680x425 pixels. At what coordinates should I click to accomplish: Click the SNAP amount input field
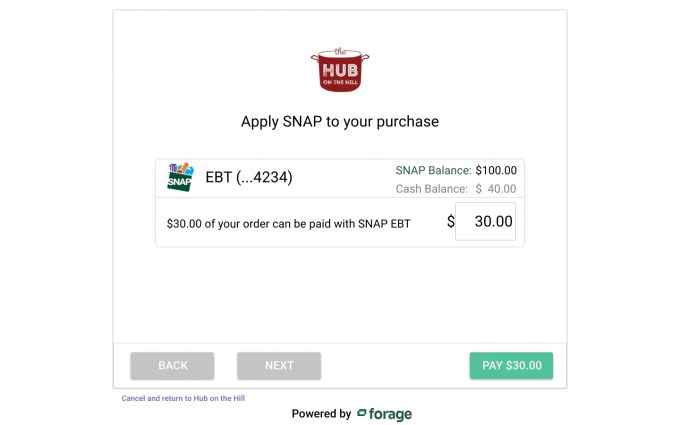(x=485, y=222)
